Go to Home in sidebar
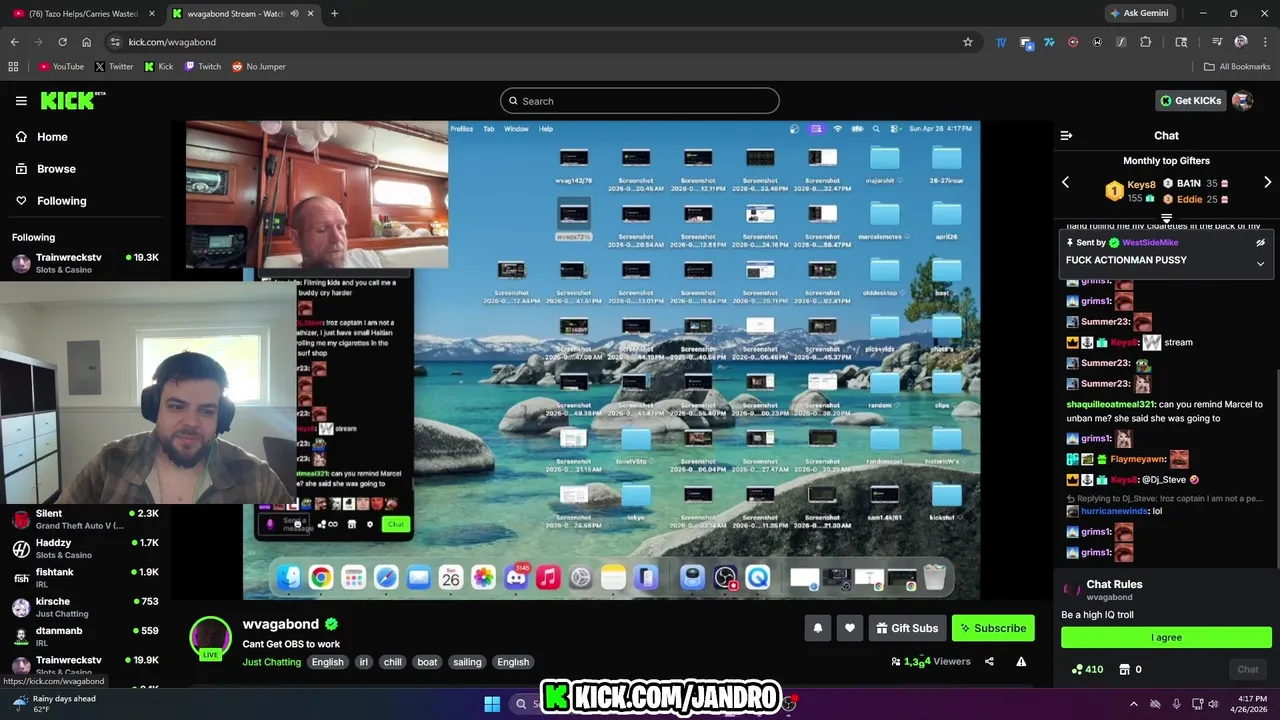This screenshot has width=1280, height=720. point(52,137)
